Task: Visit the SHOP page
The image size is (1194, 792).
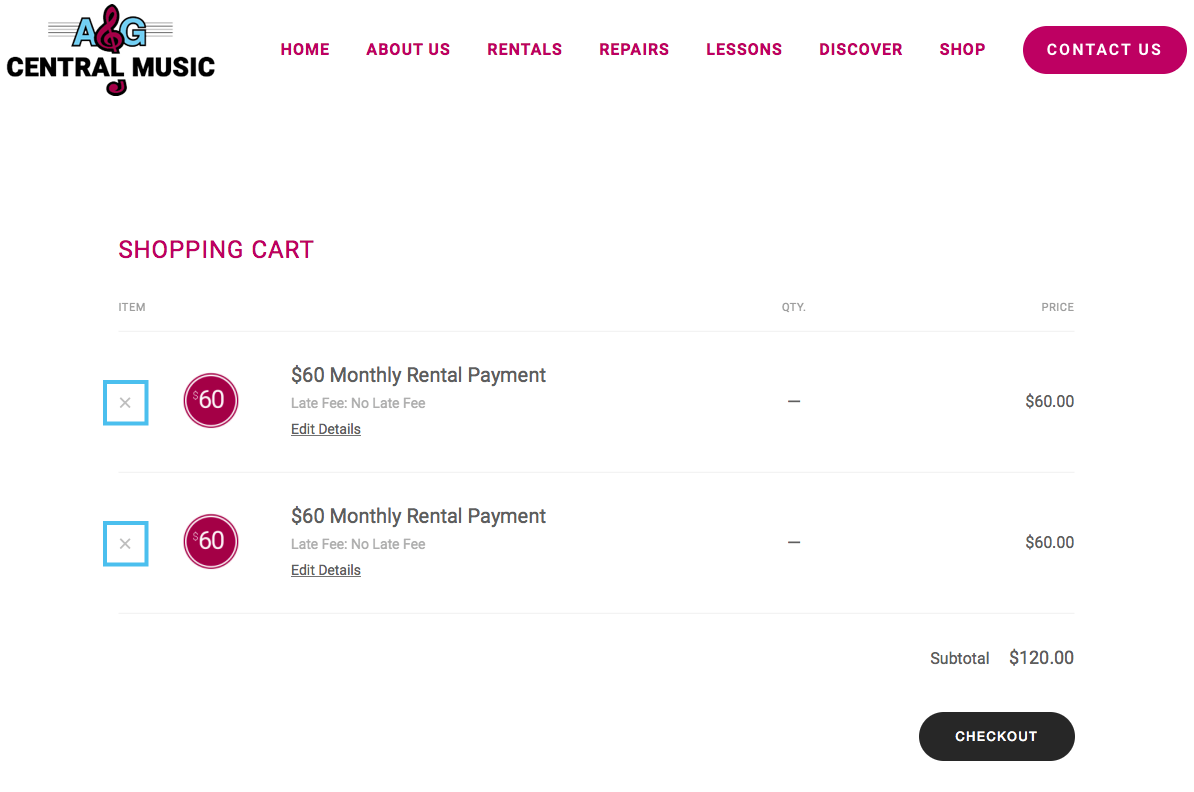Action: pyautogui.click(x=963, y=50)
